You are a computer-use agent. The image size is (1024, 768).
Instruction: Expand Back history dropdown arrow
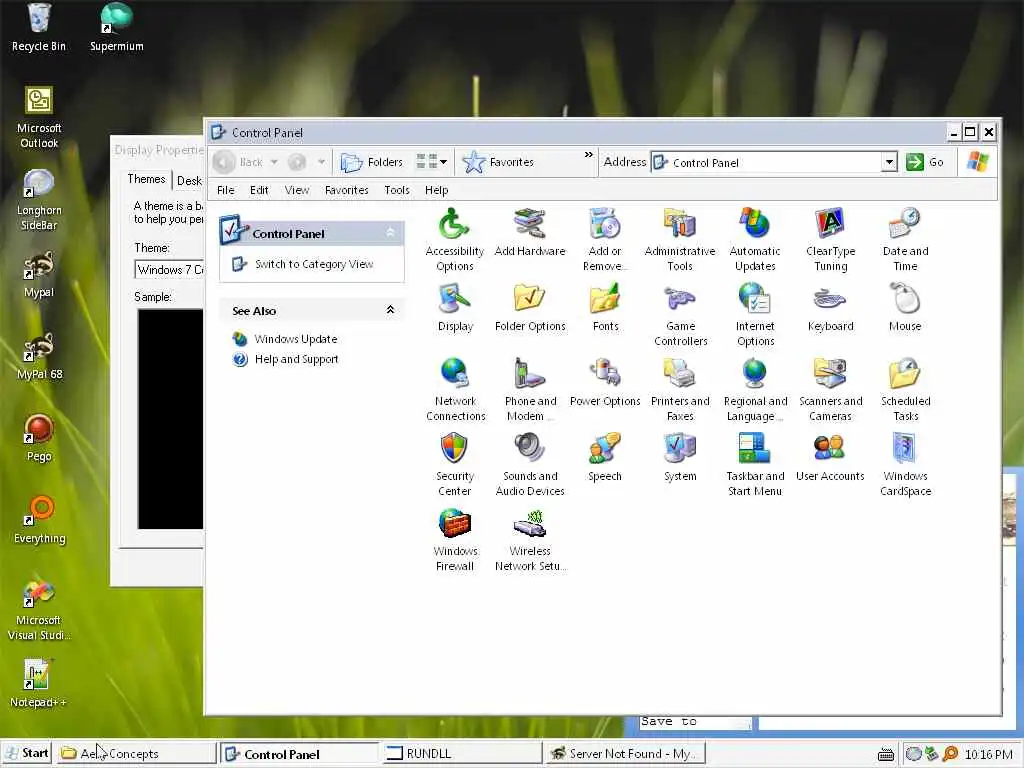[274, 162]
